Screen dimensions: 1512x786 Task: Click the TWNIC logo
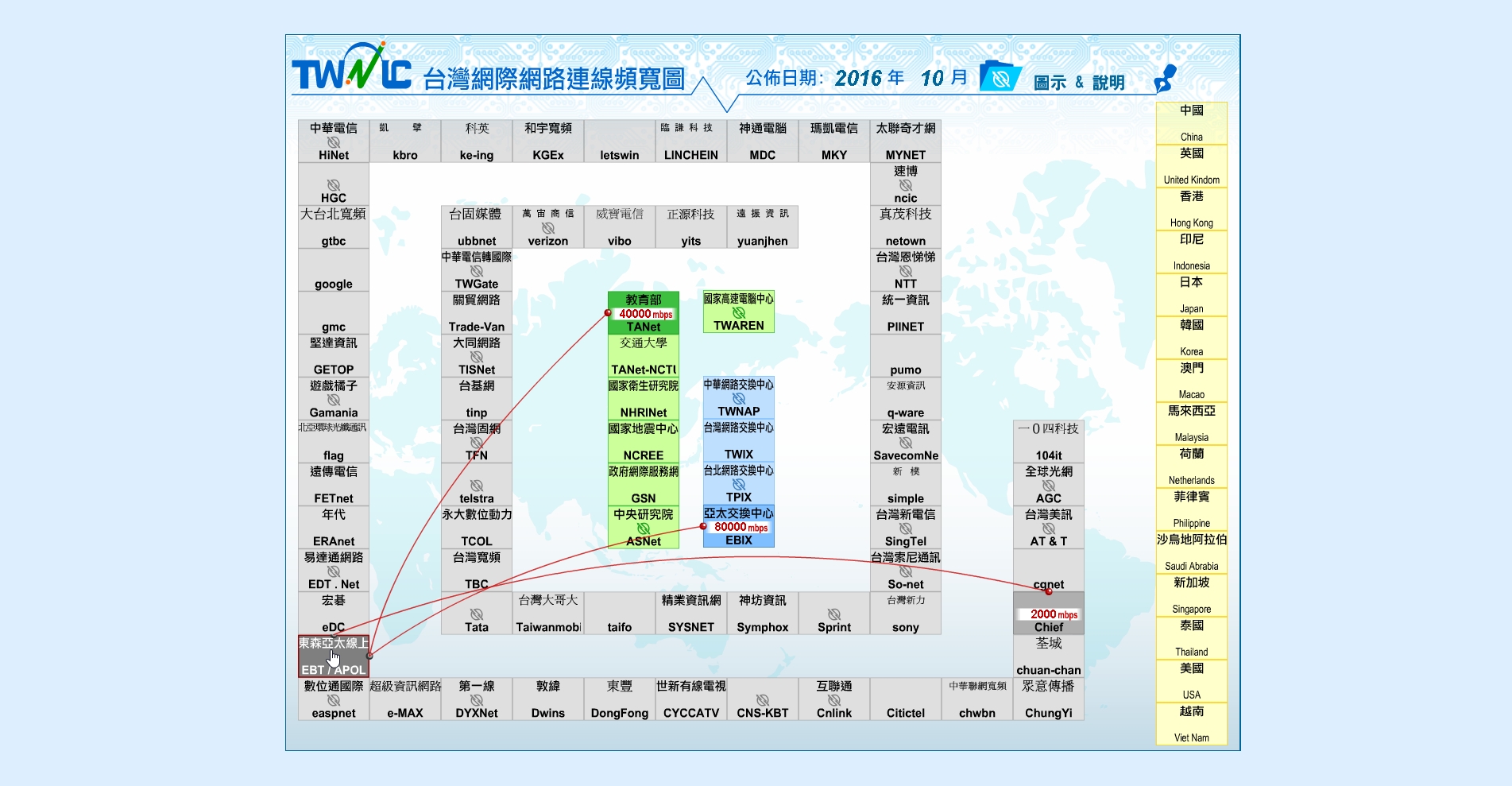351,67
